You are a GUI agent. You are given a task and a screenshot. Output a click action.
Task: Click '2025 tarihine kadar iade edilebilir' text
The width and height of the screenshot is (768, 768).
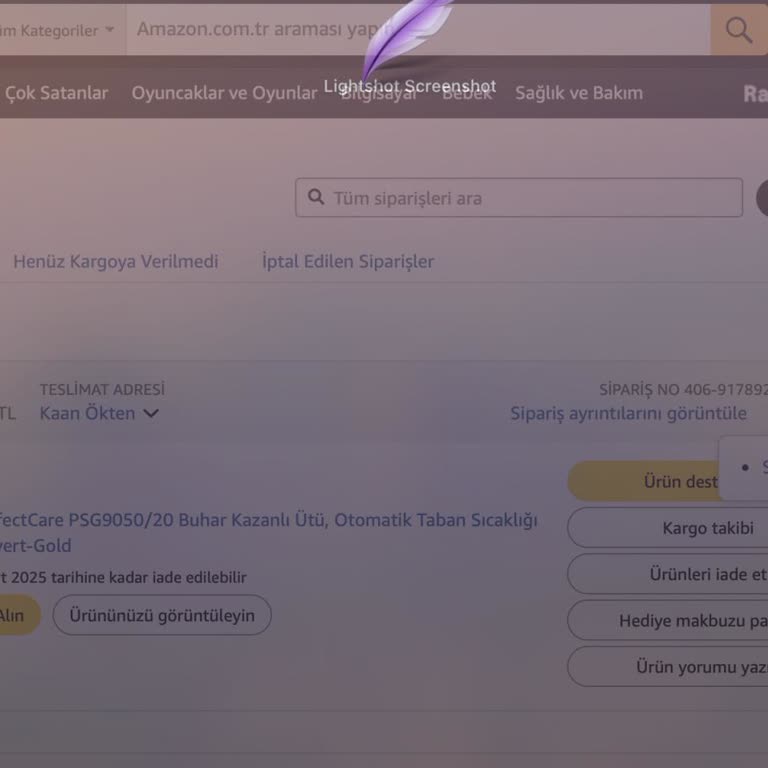coord(128,577)
